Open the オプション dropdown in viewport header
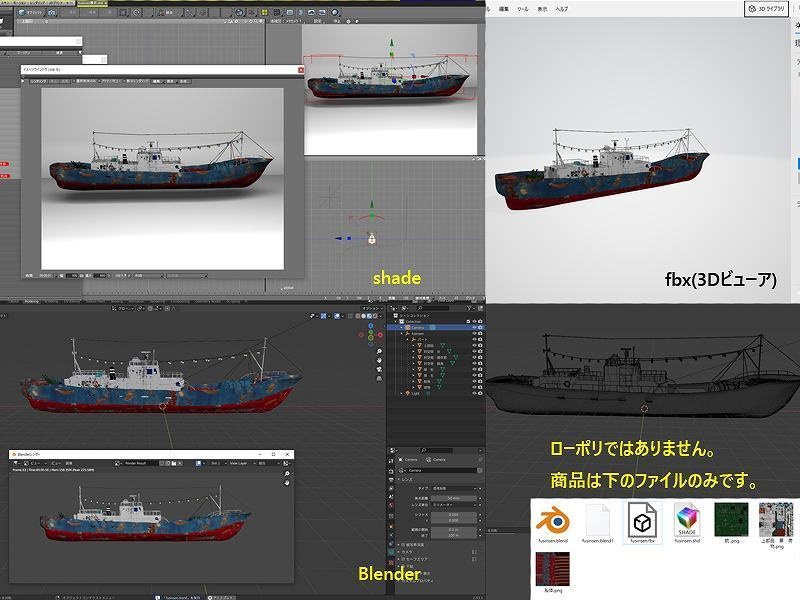 pyautogui.click(x=372, y=309)
